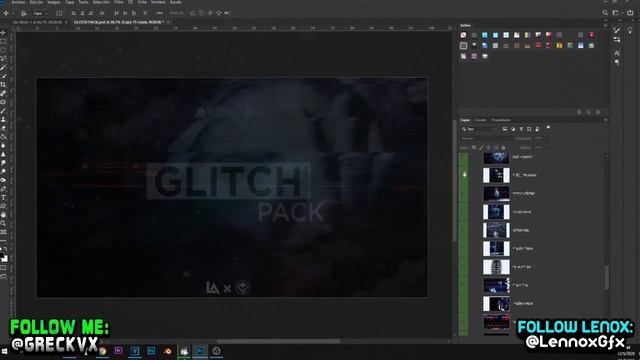Apply the 'no style' swatch in Styles
640x360 pixels.
pyautogui.click(x=463, y=35)
